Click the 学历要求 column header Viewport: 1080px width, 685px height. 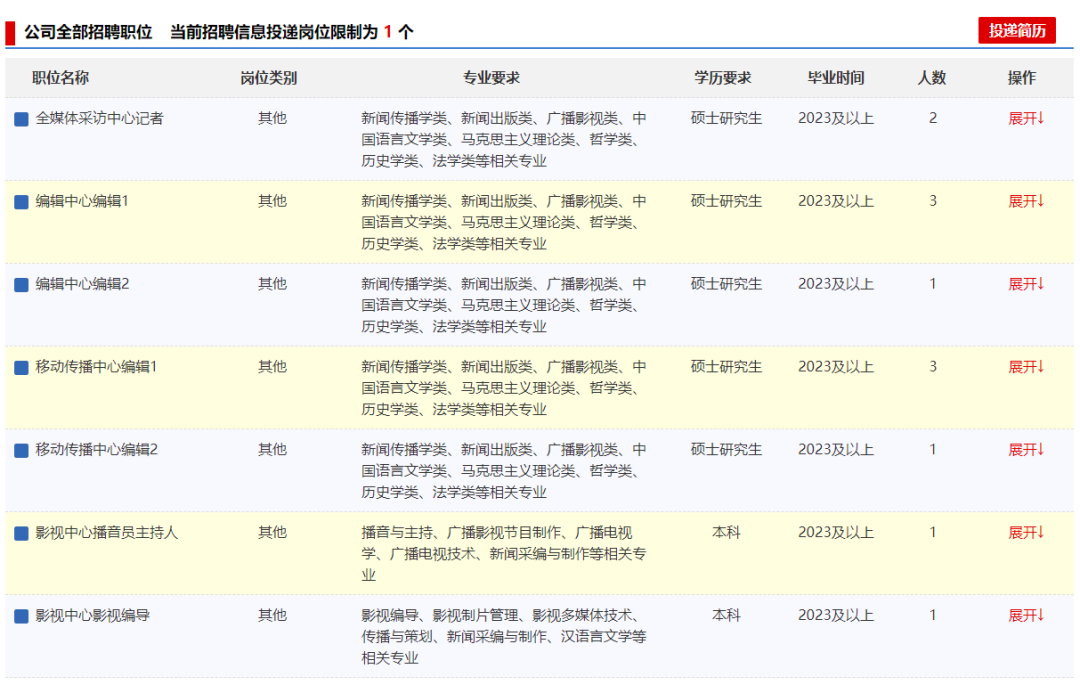tap(723, 78)
